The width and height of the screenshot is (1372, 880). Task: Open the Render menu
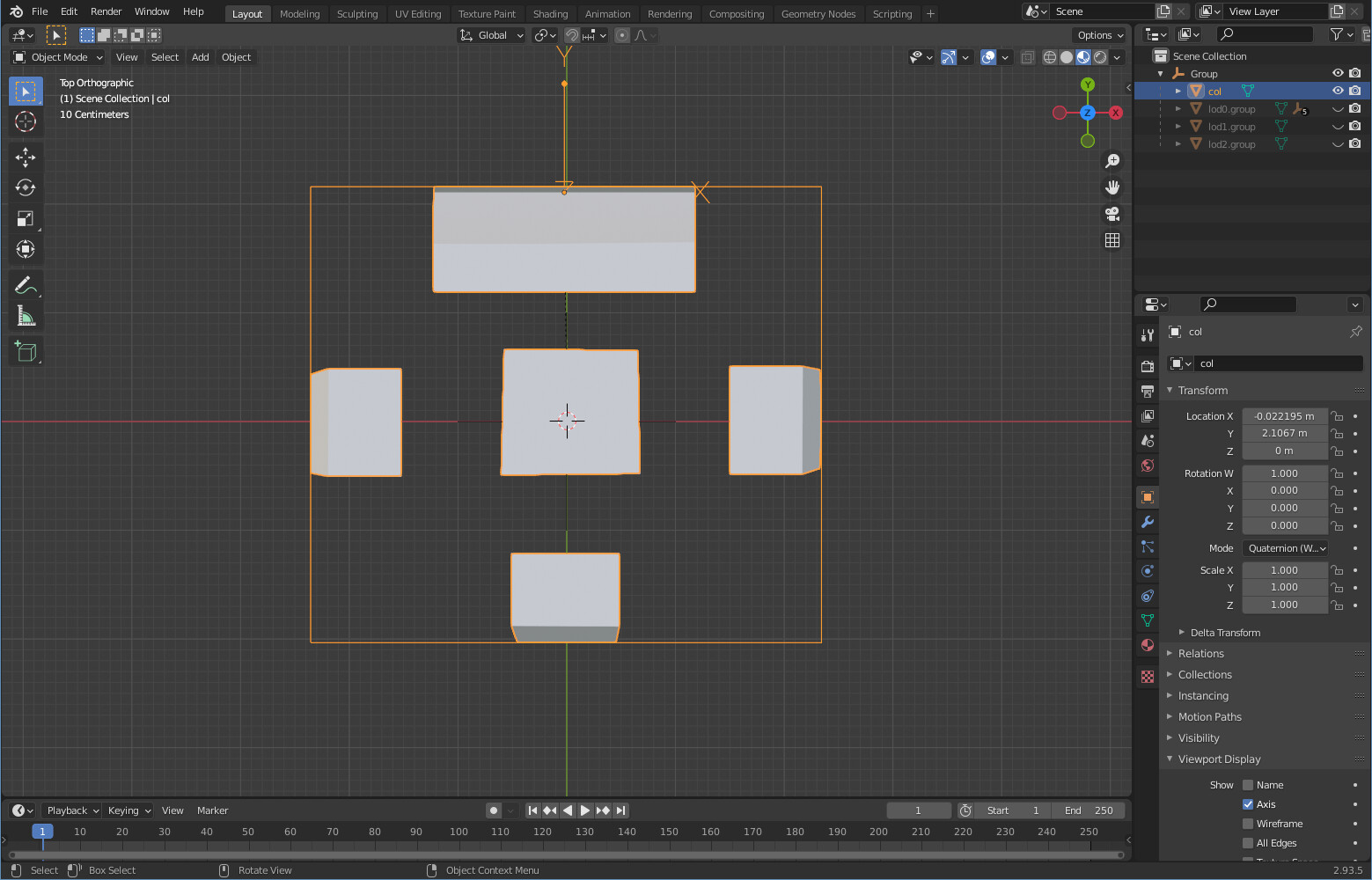106,11
